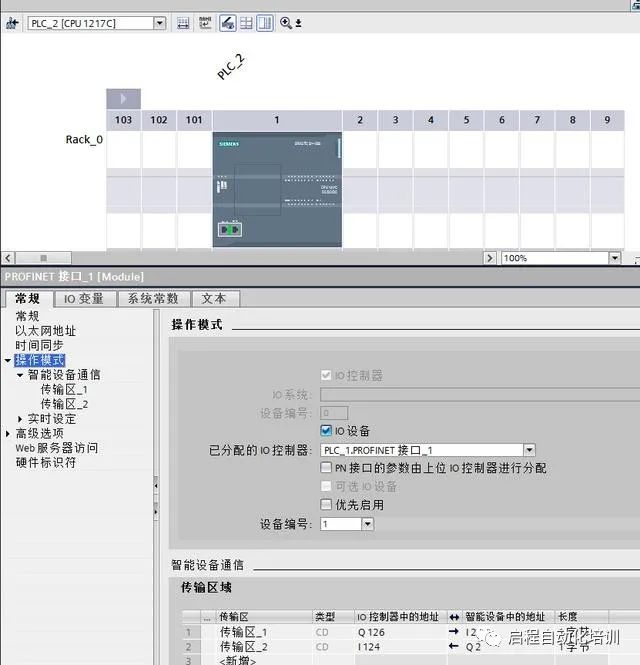The height and width of the screenshot is (665, 640).
Task: Click the greyed 可选 IO 设备 checkbox
Action: coord(326,486)
